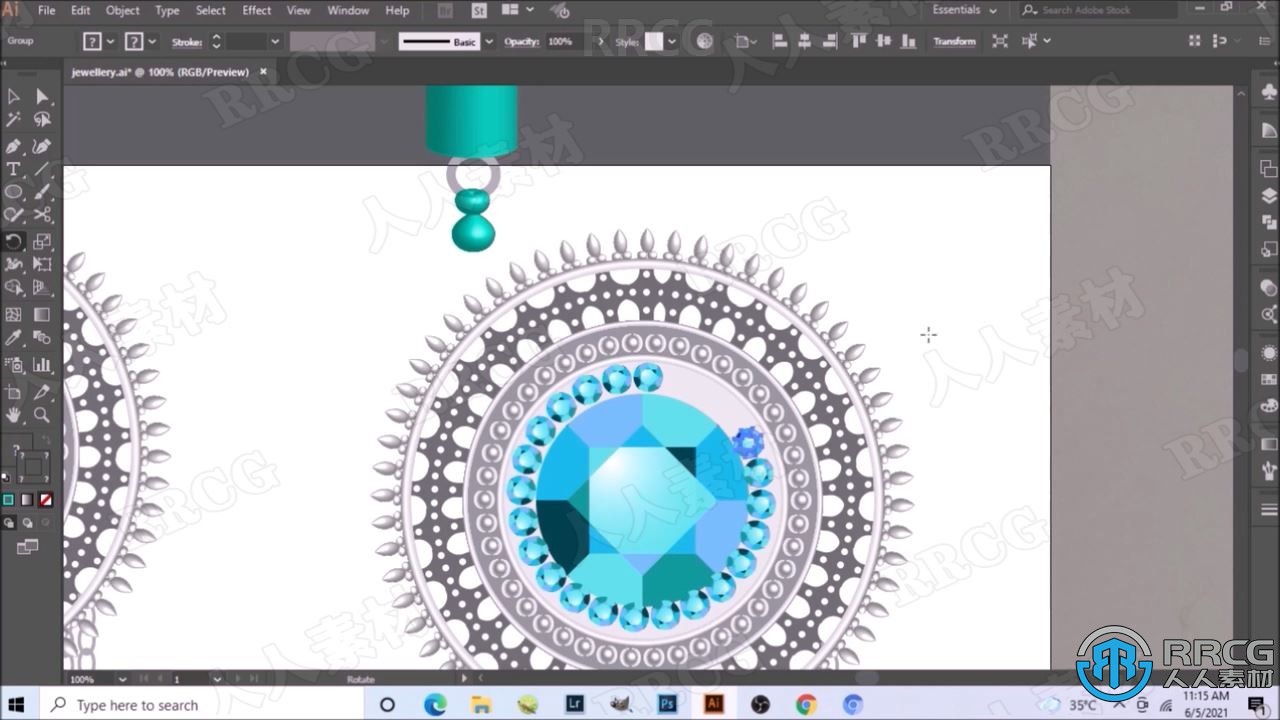Select the Scissors tool
This screenshot has height=720, width=1280.
click(42, 216)
